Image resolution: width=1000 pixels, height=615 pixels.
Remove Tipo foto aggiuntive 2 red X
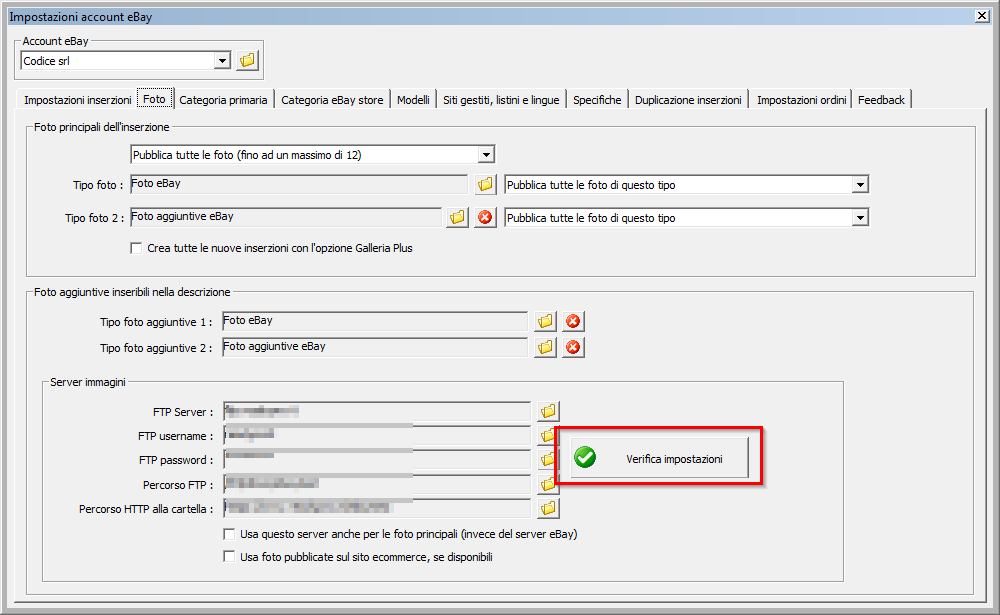pos(573,347)
